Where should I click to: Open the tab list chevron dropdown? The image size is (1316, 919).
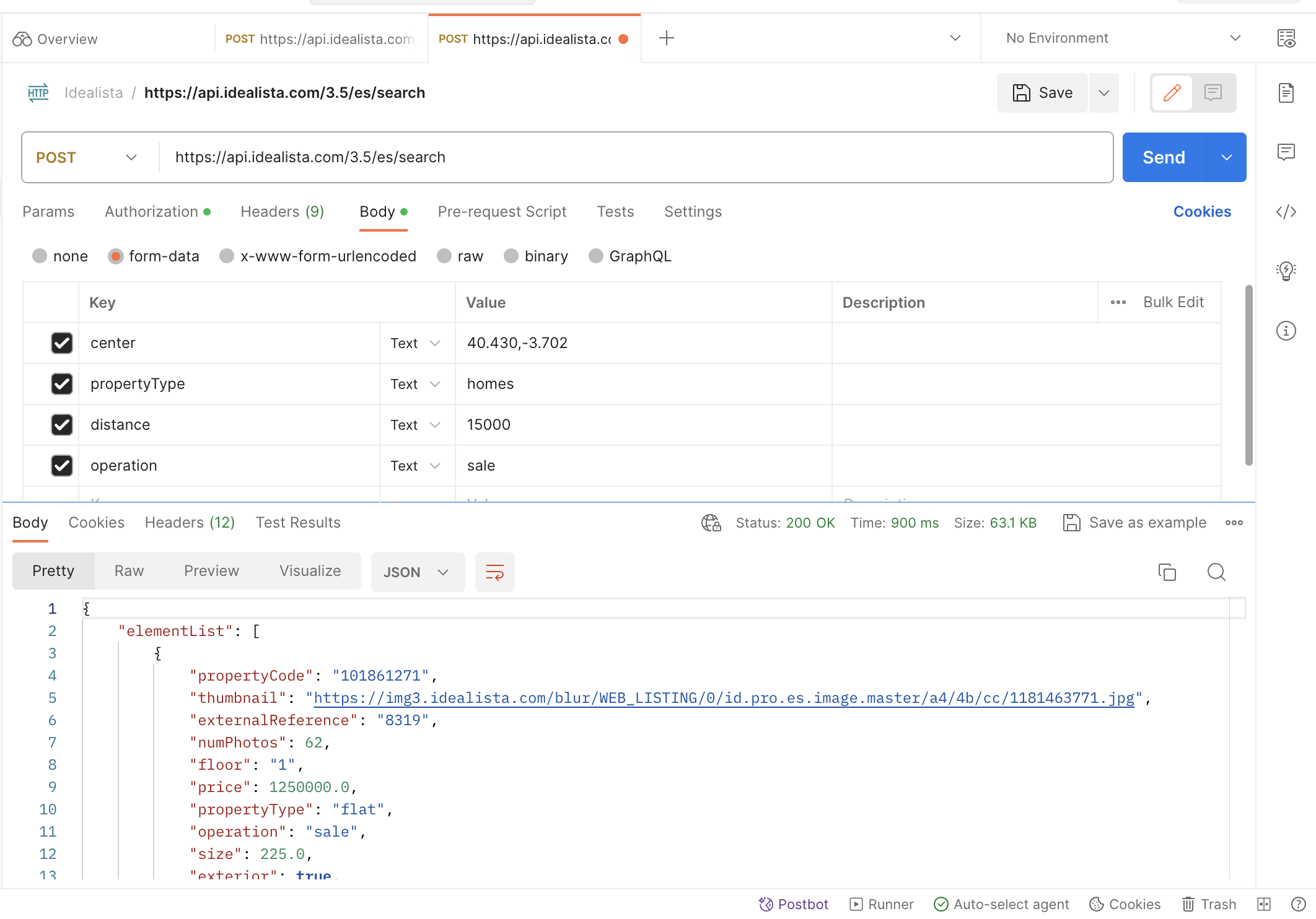955,38
